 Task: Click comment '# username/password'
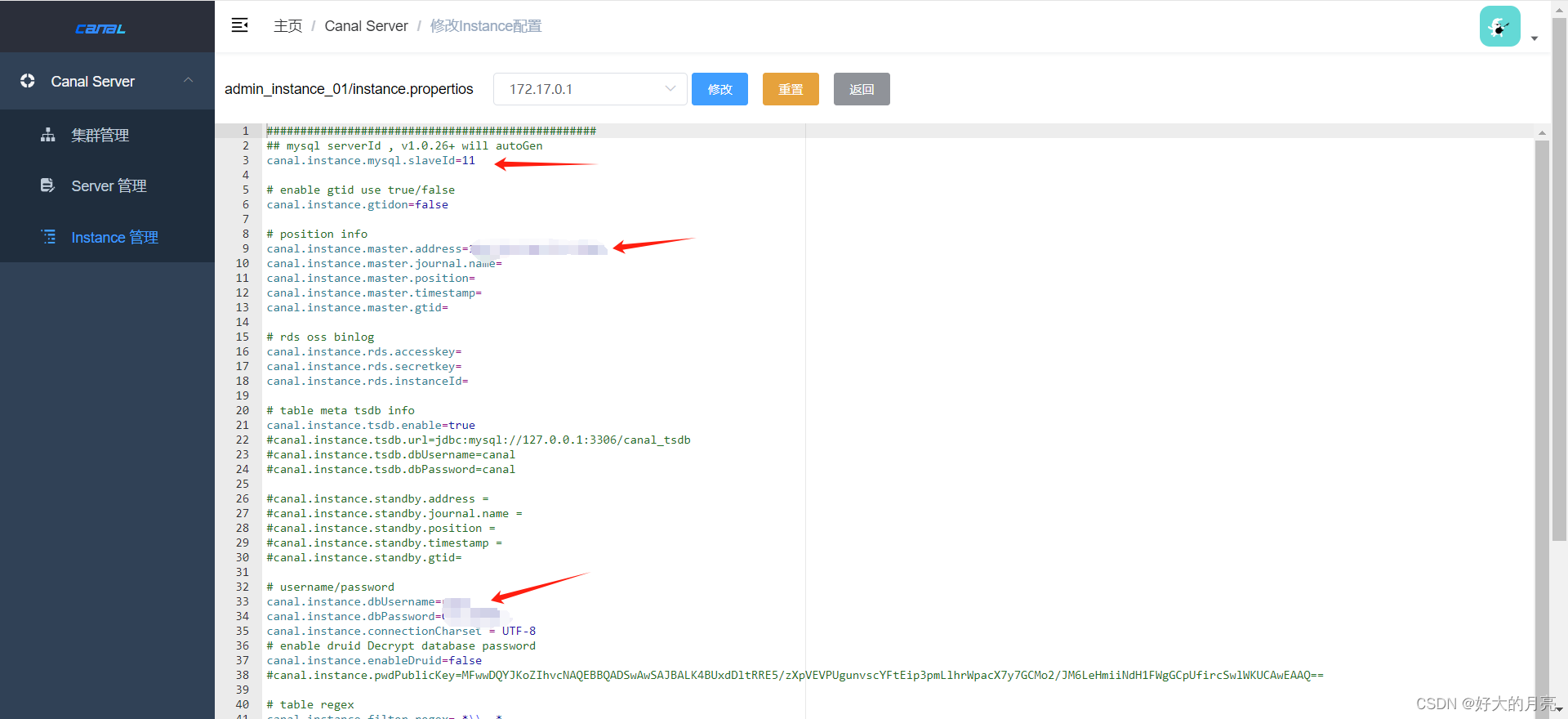(x=330, y=587)
